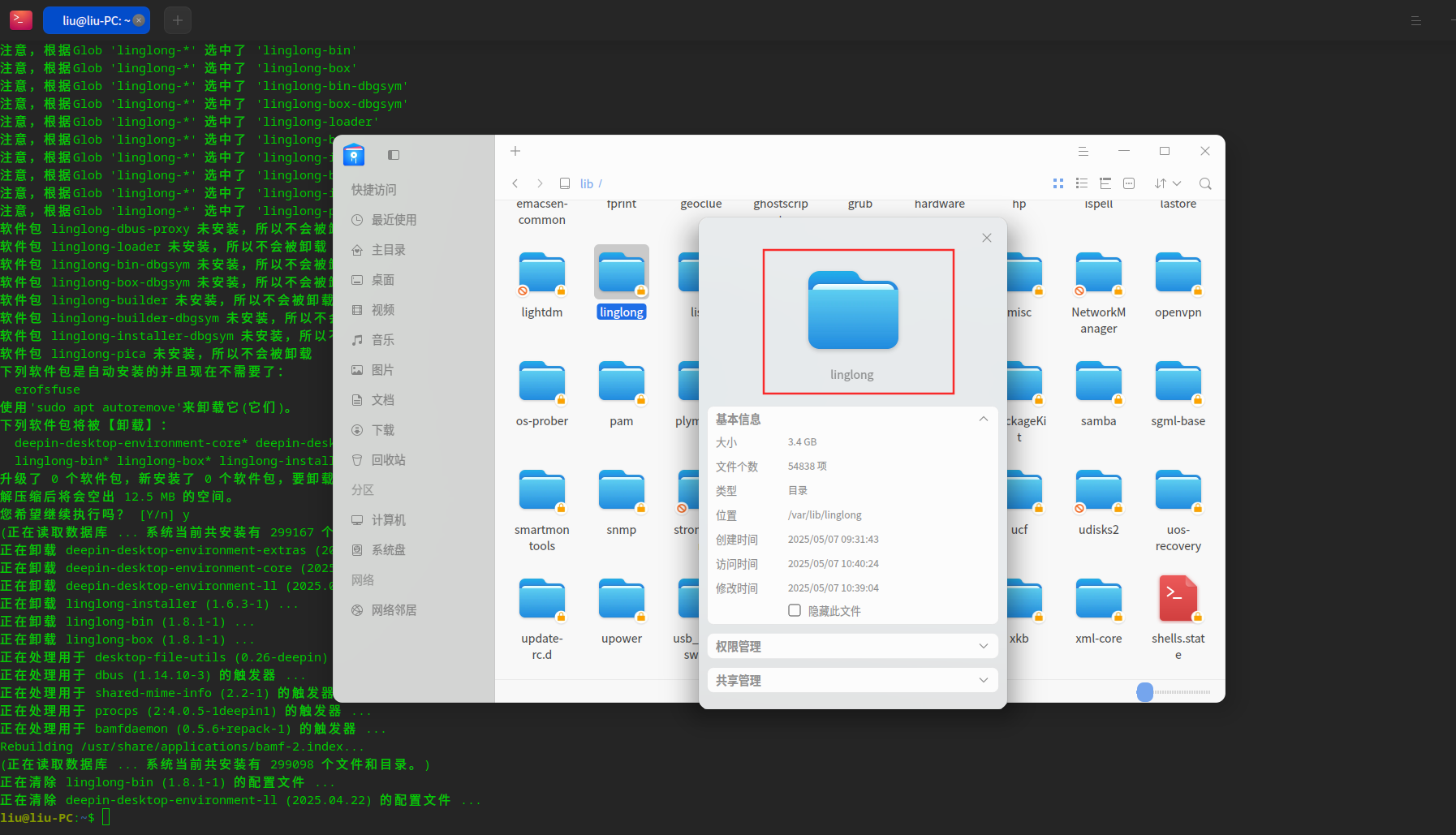Open the lightdm folder
This screenshot has width=1456, height=835.
click(541, 274)
